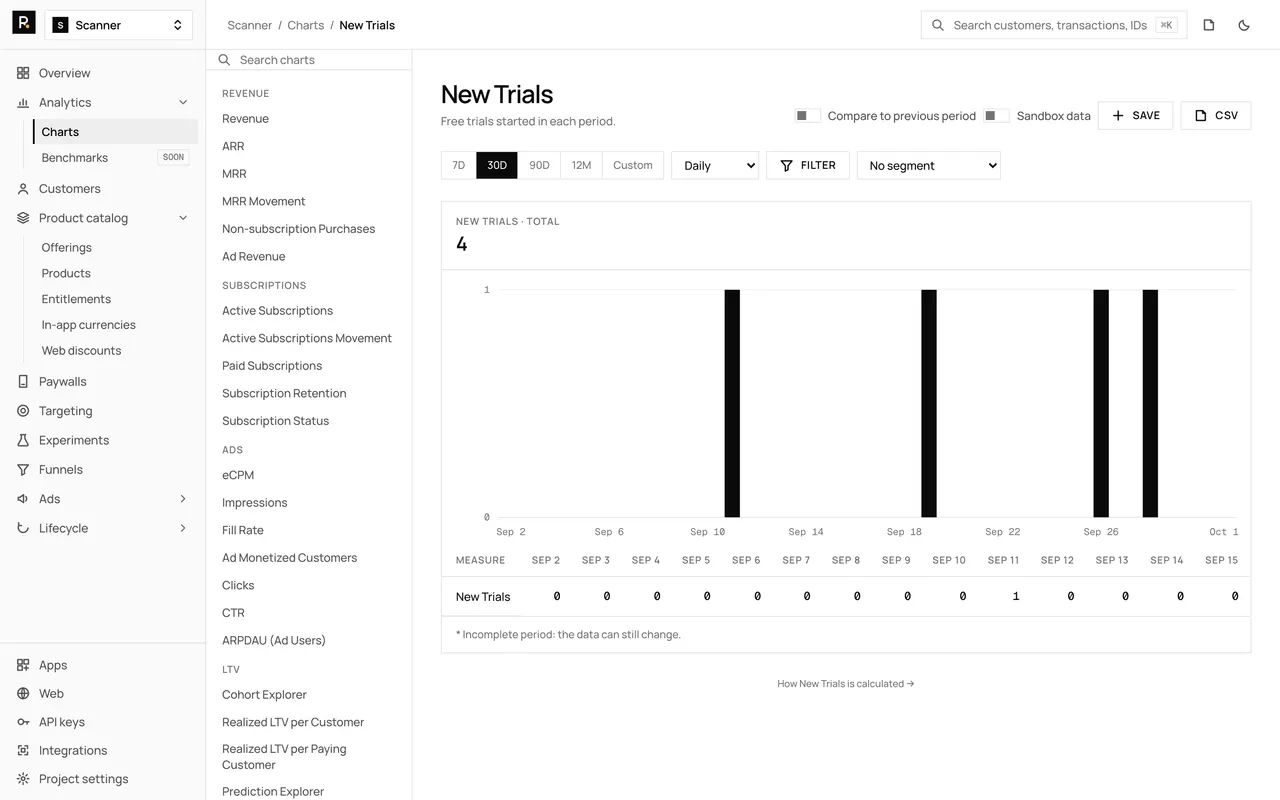Screen dimensions: 1280x800
Task: Click the Ads megaphone icon
Action: tap(23, 499)
